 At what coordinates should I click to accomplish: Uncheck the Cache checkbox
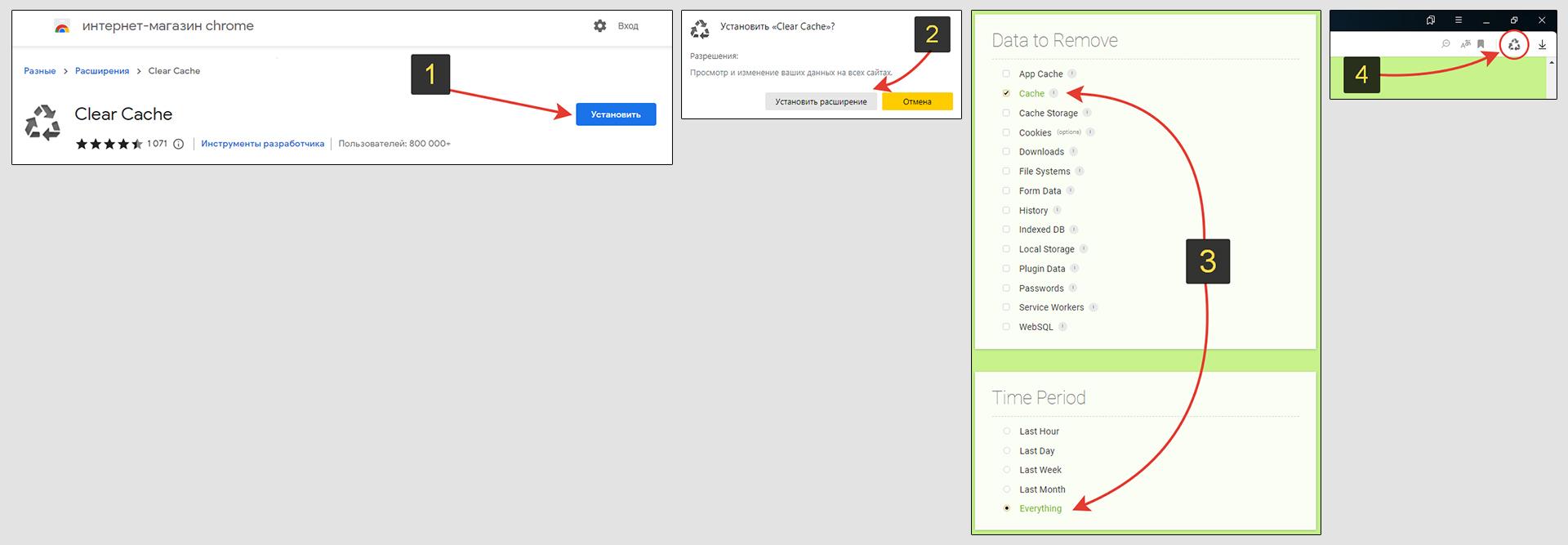1006,93
